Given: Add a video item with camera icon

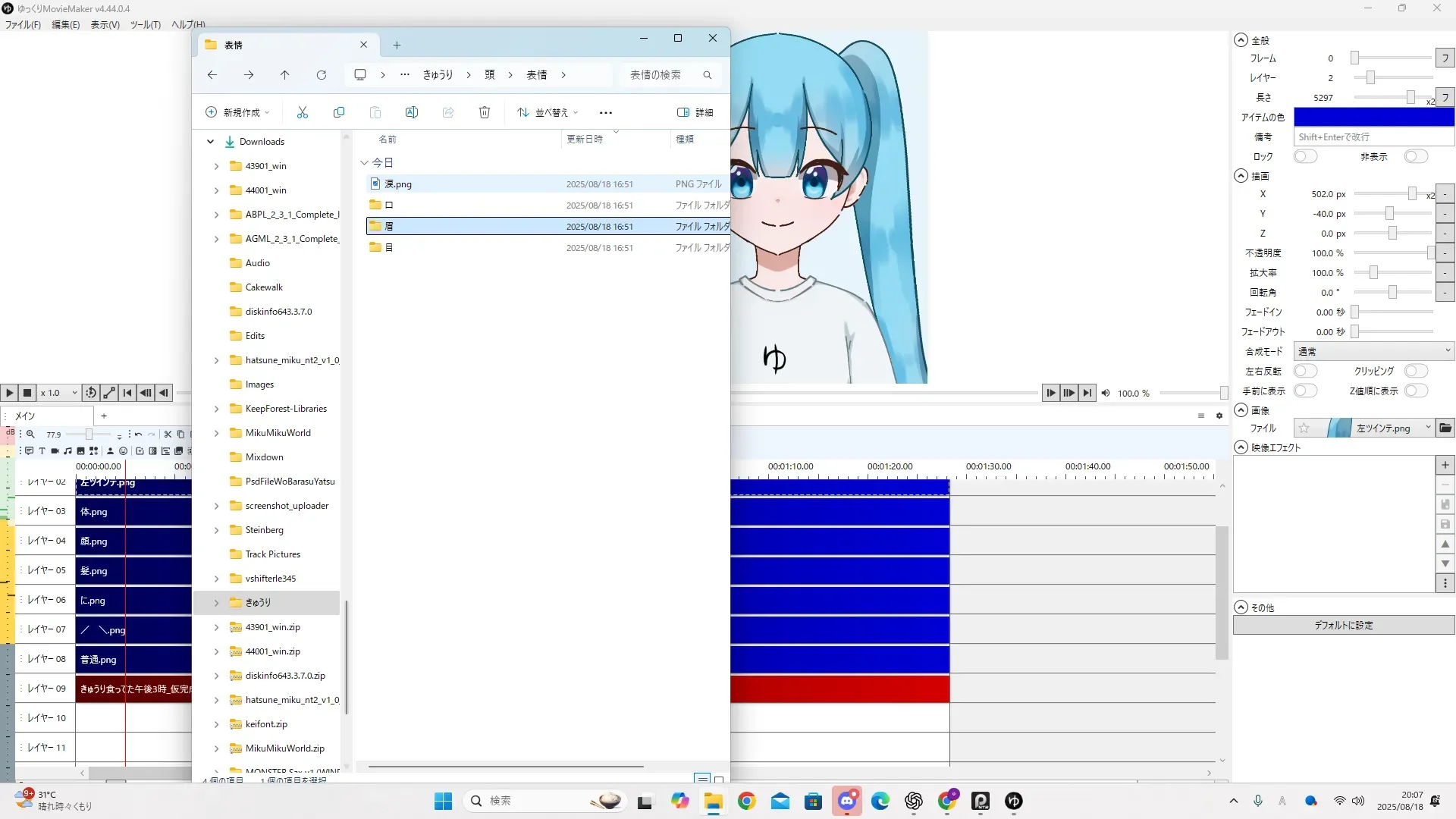Looking at the screenshot, I should [55, 450].
